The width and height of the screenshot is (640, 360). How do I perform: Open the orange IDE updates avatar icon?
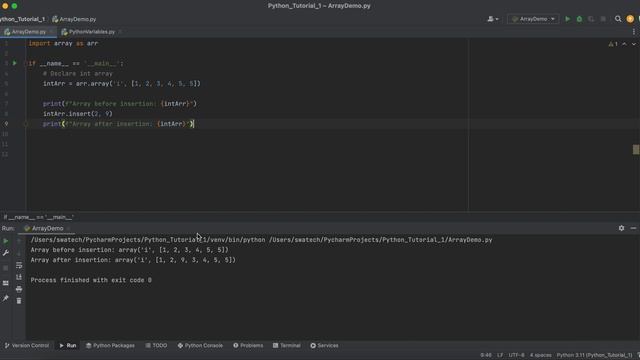(630, 19)
